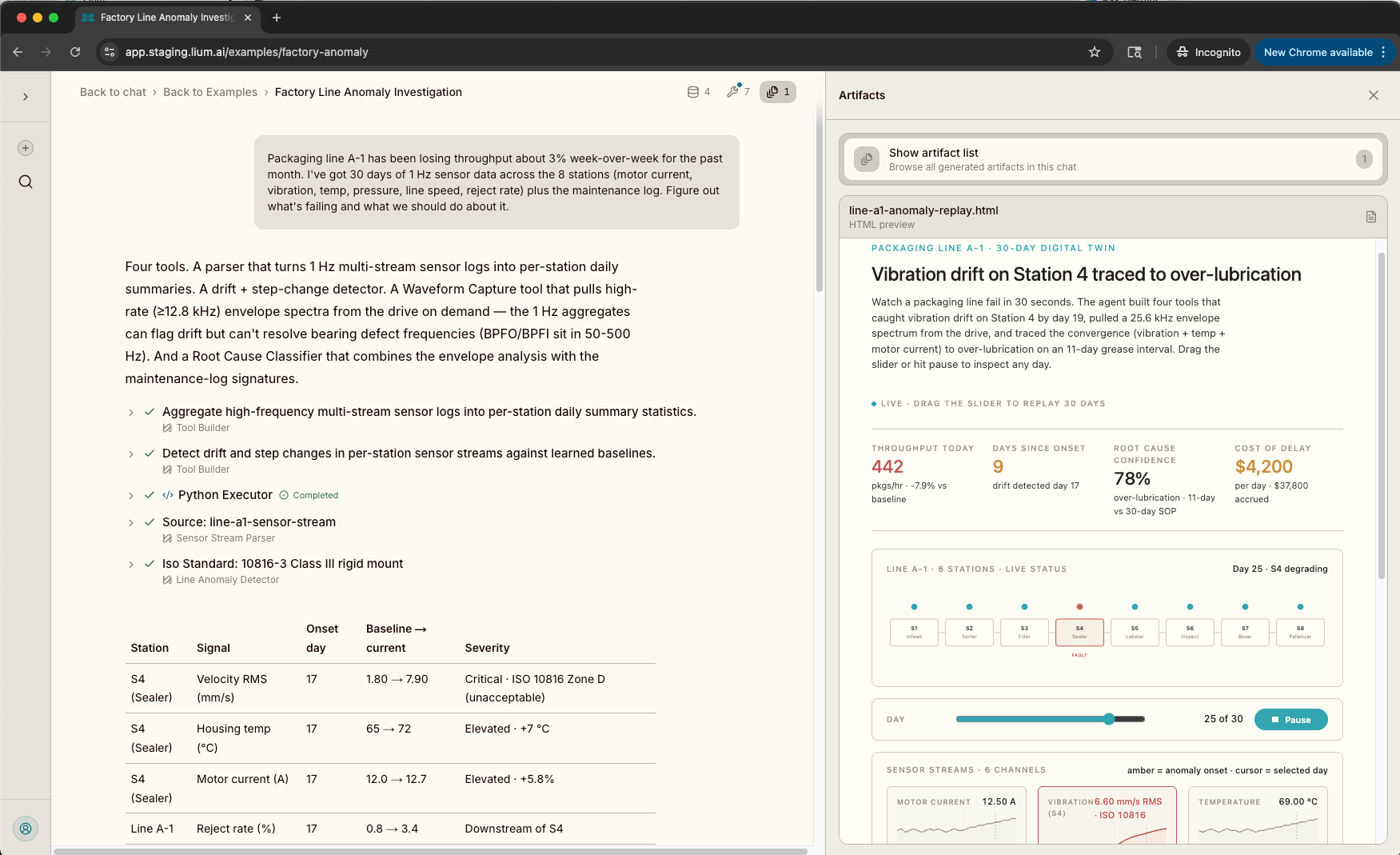Select station S1 Infeed box
This screenshot has height=855, width=1400.
click(914, 632)
